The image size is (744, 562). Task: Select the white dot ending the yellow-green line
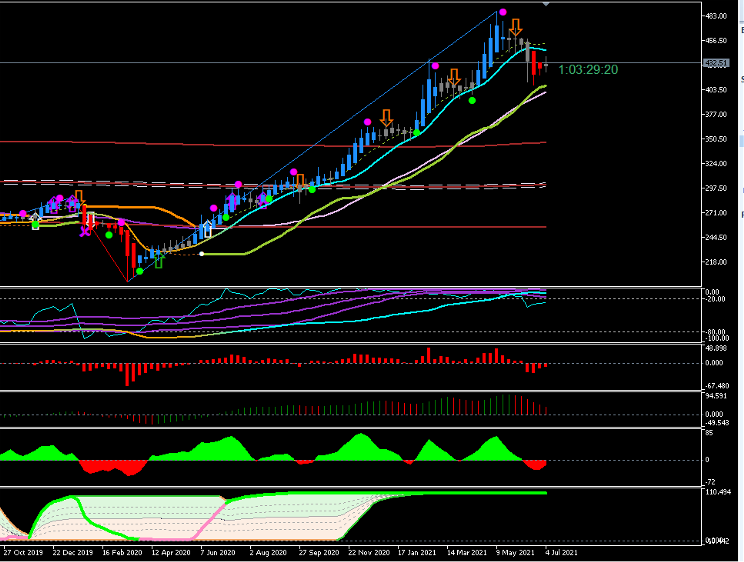[202, 254]
